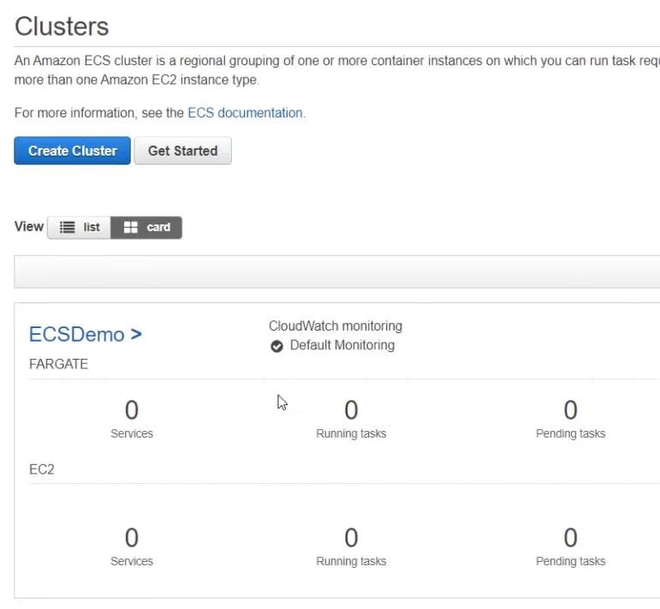Select the Default Monitoring text
The width and height of the screenshot is (660, 609).
342,346
